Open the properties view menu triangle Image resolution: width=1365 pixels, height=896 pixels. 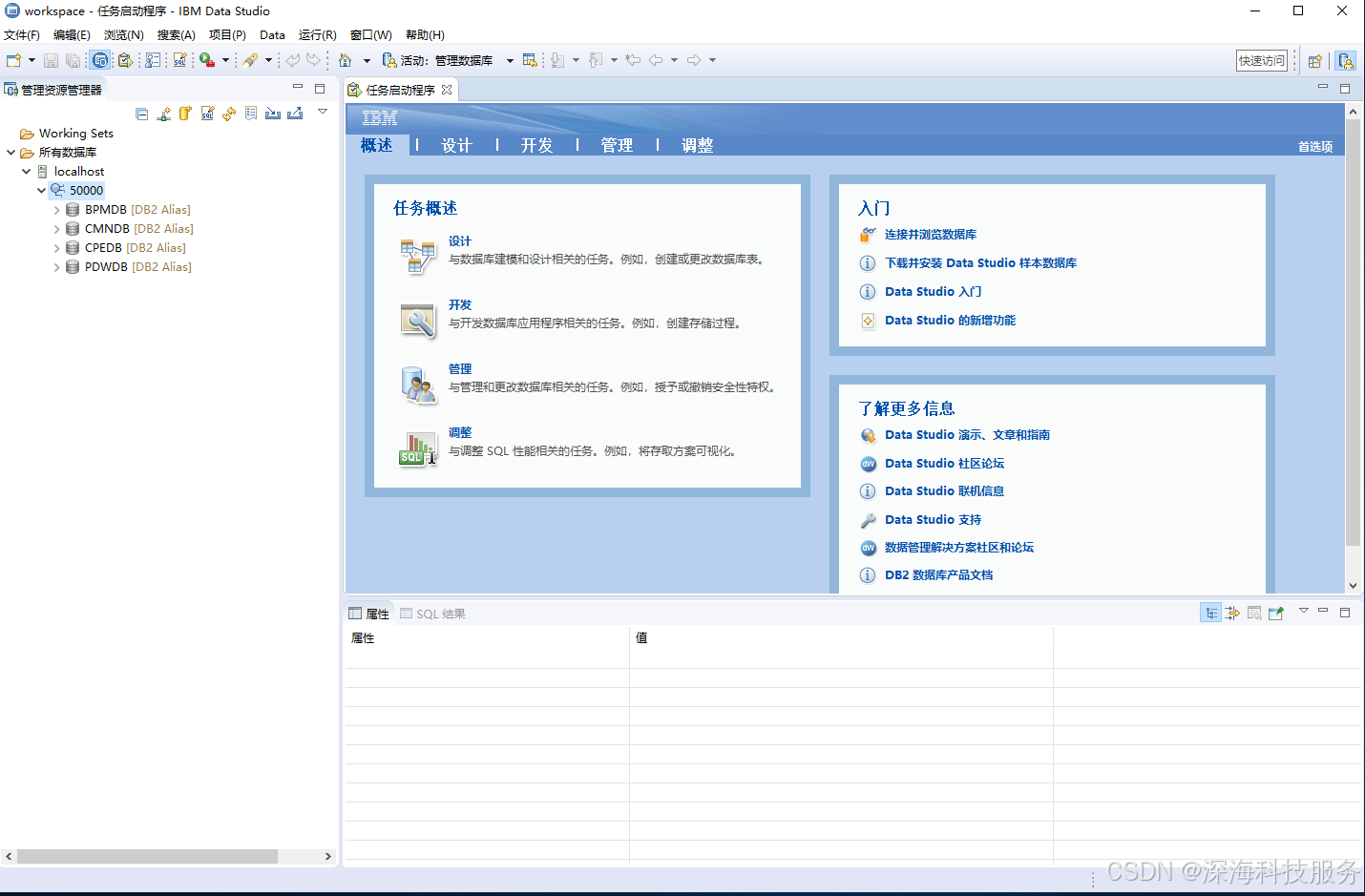tap(1303, 611)
